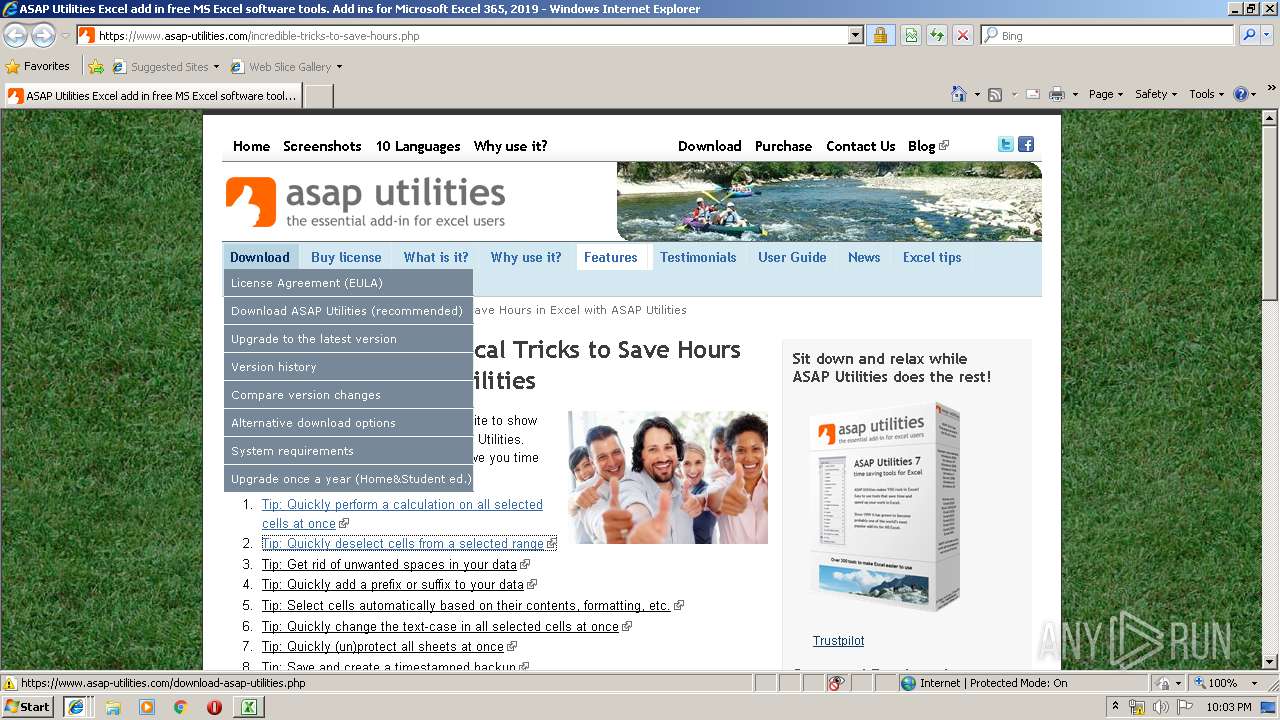The width and height of the screenshot is (1280, 720).
Task: Open tip: Get rid of unwanted spaces
Action: pyautogui.click(x=389, y=565)
